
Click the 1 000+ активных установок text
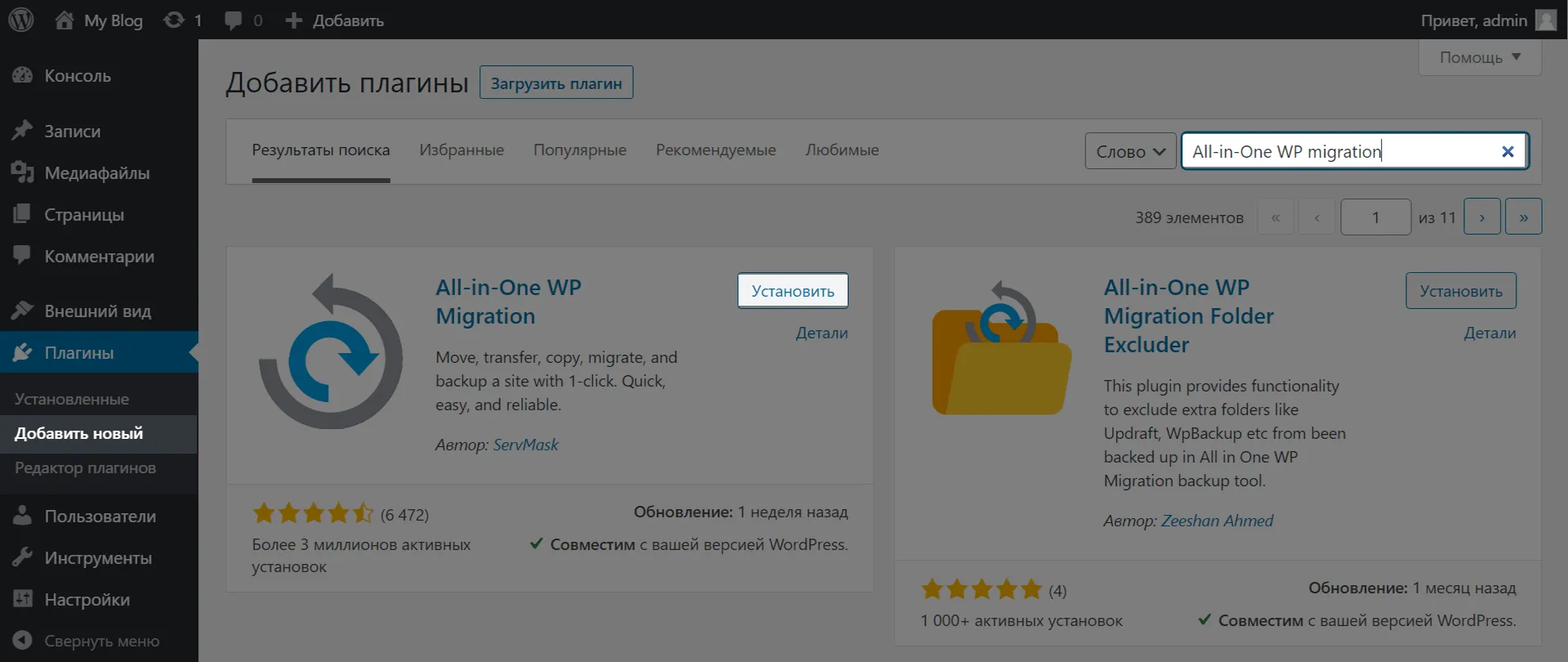coord(1022,620)
